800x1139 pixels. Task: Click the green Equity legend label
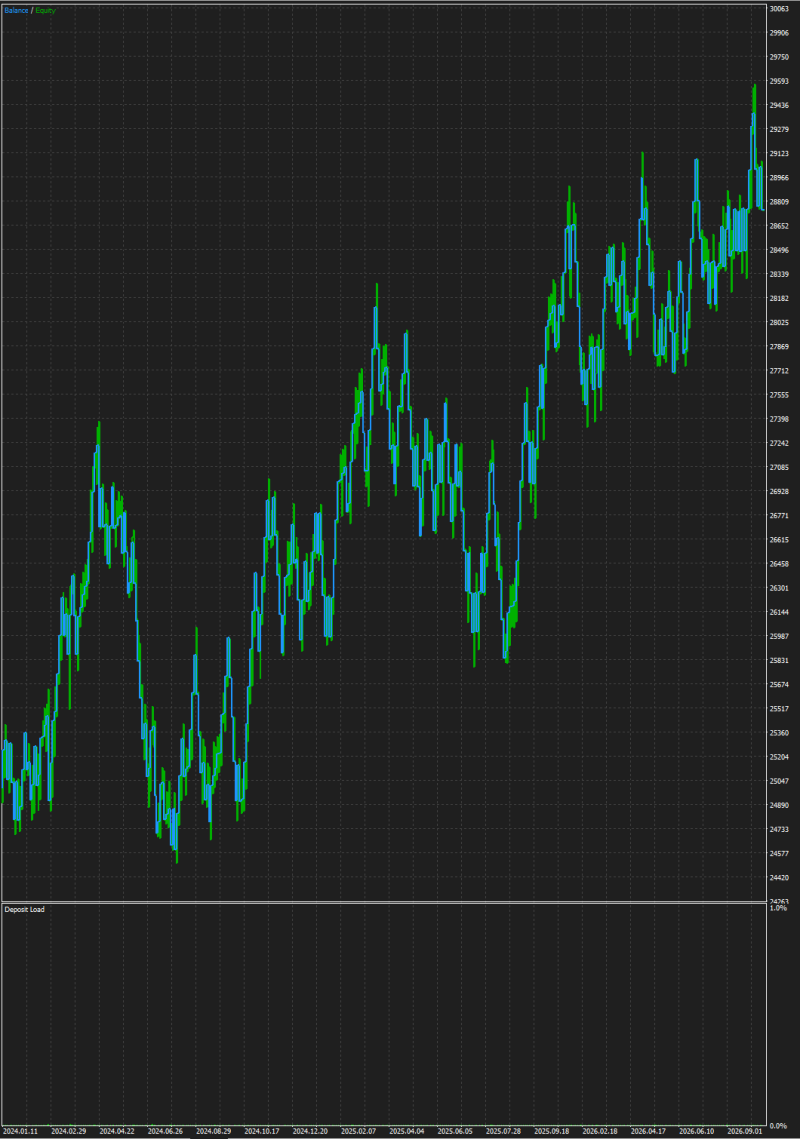coord(45,10)
